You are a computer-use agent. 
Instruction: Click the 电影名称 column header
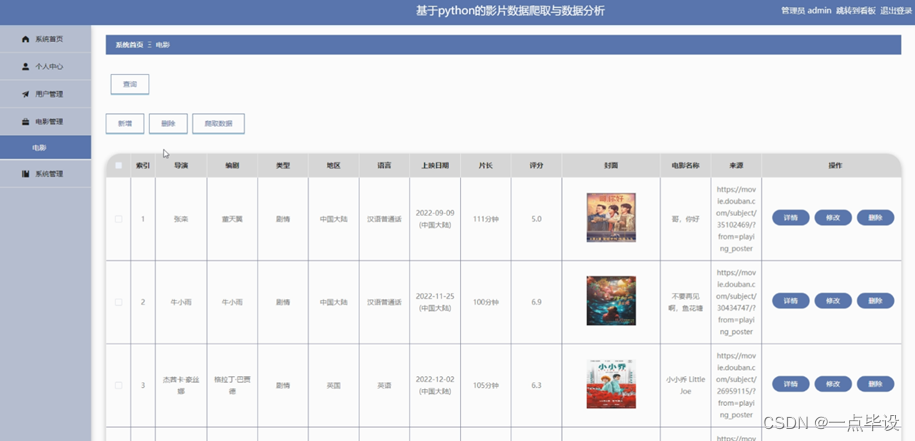(x=685, y=166)
